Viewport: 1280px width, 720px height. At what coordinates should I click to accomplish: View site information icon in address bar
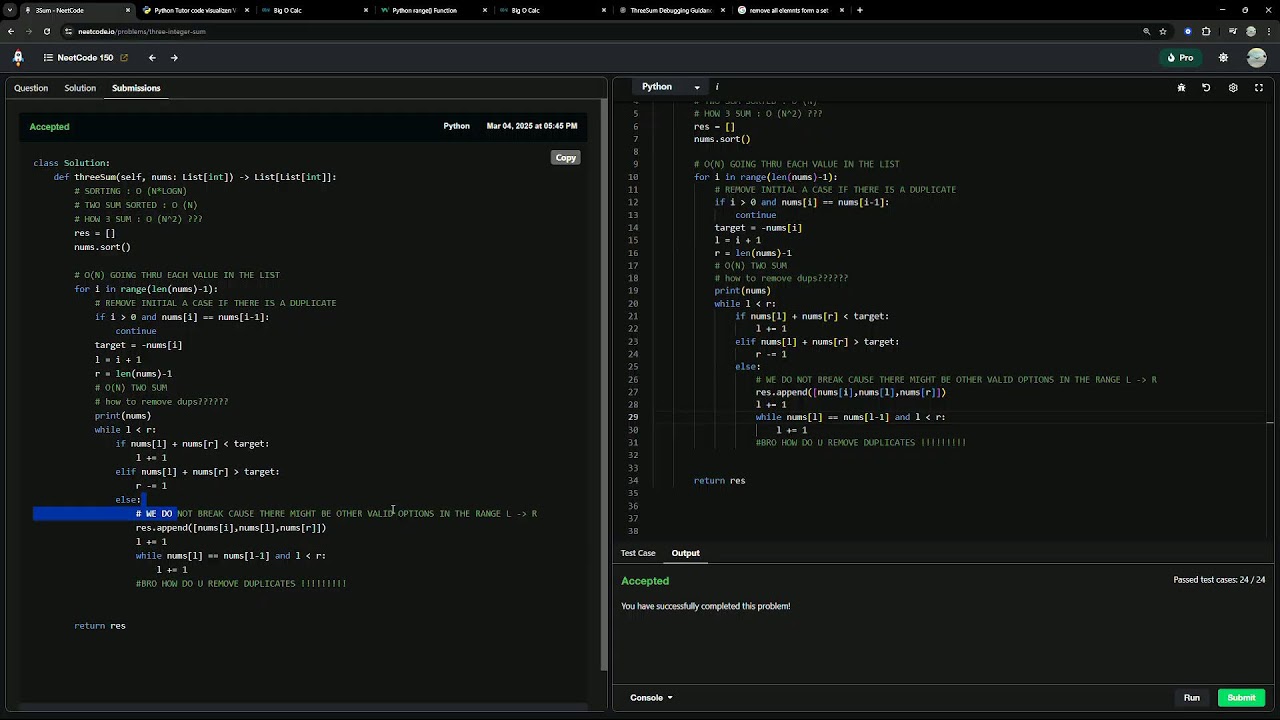click(69, 32)
